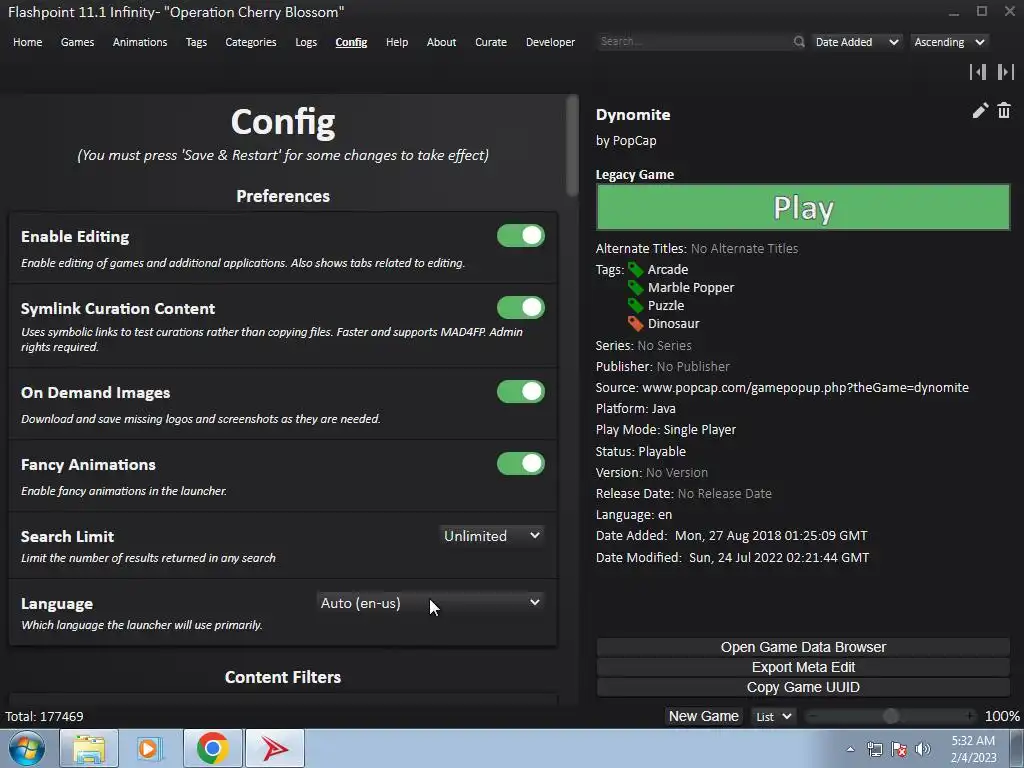
Task: Show hidden system tray icons
Action: click(850, 749)
